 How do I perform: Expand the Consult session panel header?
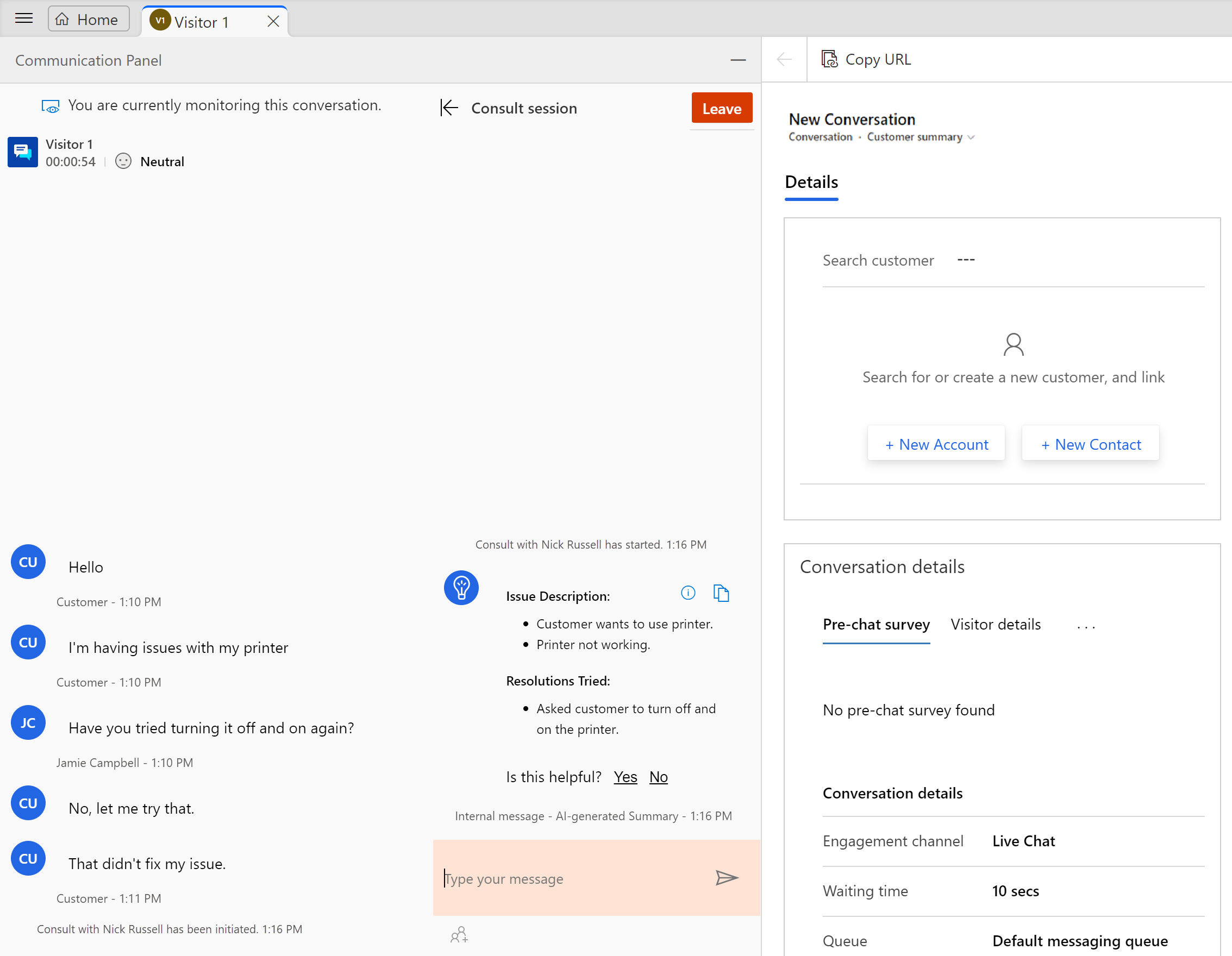[450, 107]
